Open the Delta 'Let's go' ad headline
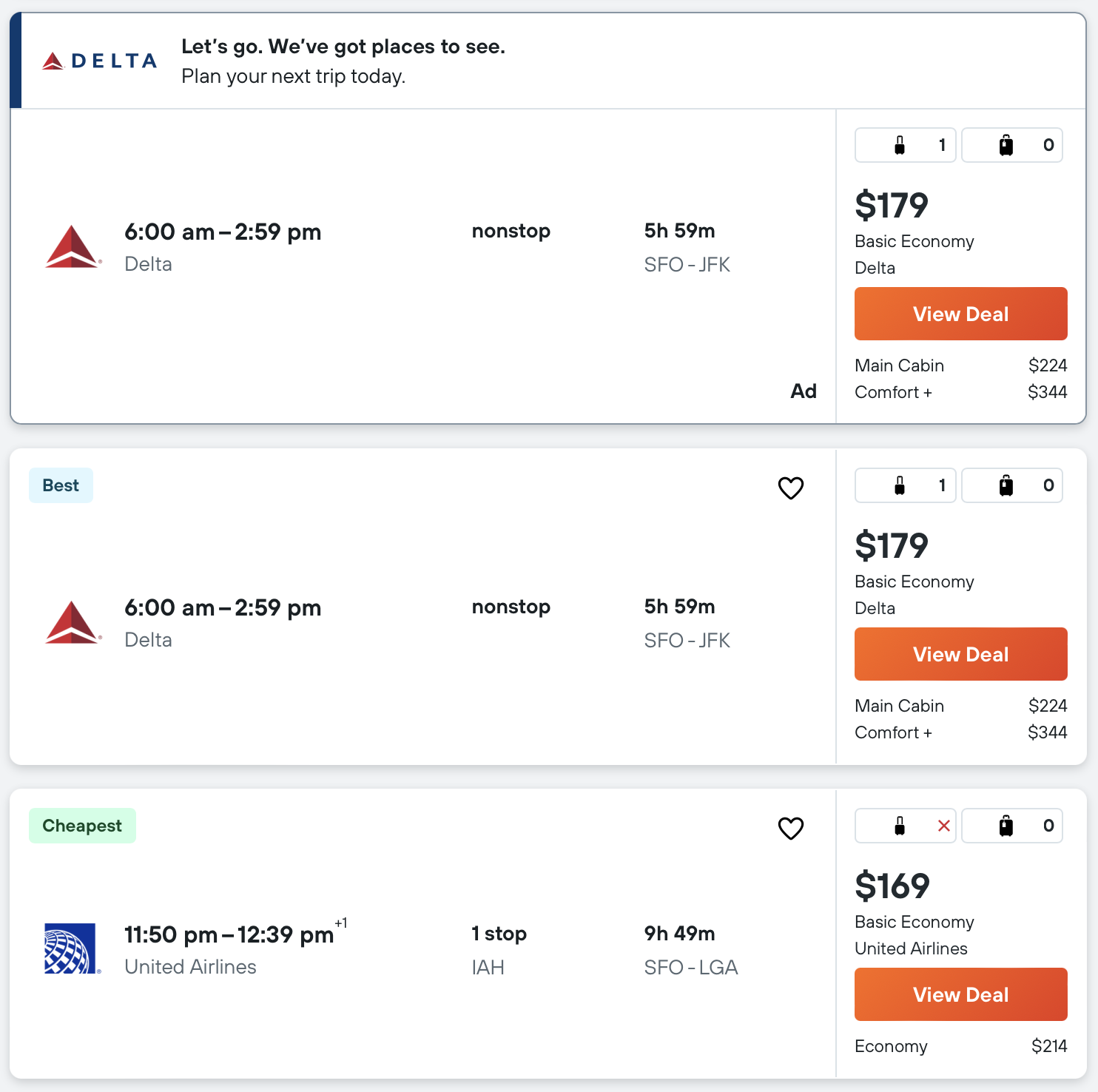 coord(343,47)
